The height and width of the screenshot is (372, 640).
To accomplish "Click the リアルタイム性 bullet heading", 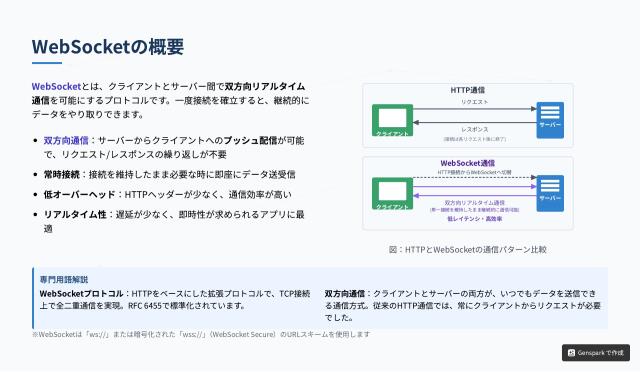I will 75,214.
